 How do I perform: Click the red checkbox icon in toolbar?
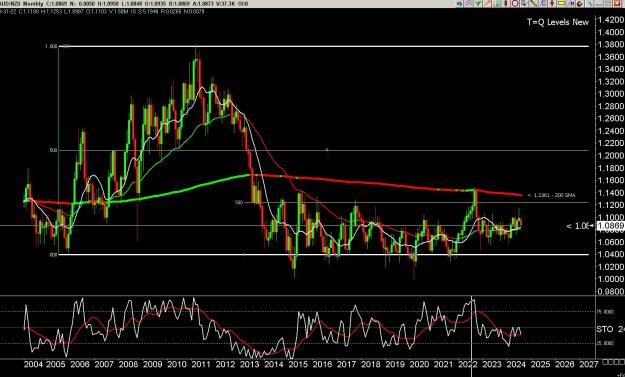point(617,4)
